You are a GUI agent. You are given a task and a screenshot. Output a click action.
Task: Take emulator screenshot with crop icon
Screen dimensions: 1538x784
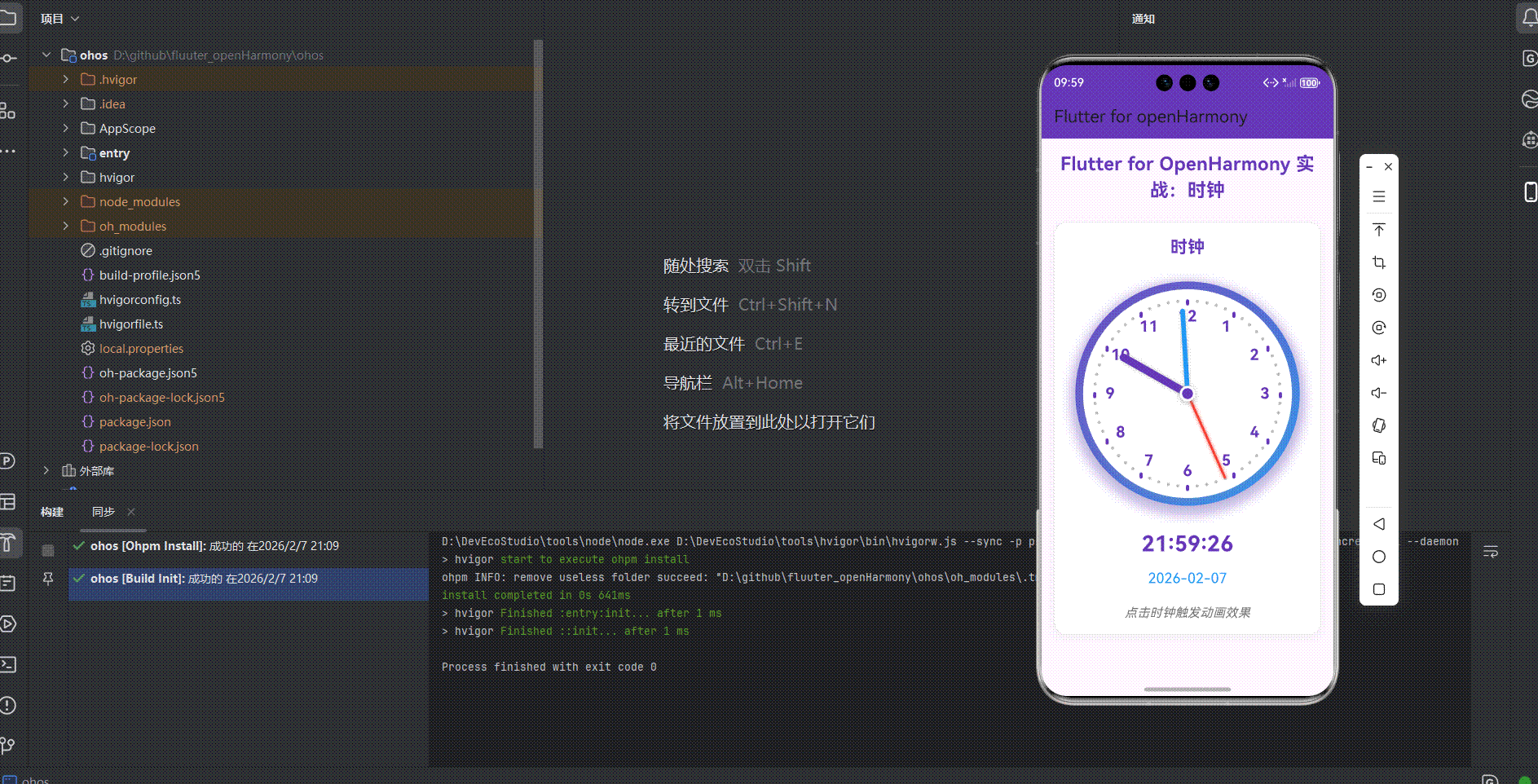tap(1379, 262)
